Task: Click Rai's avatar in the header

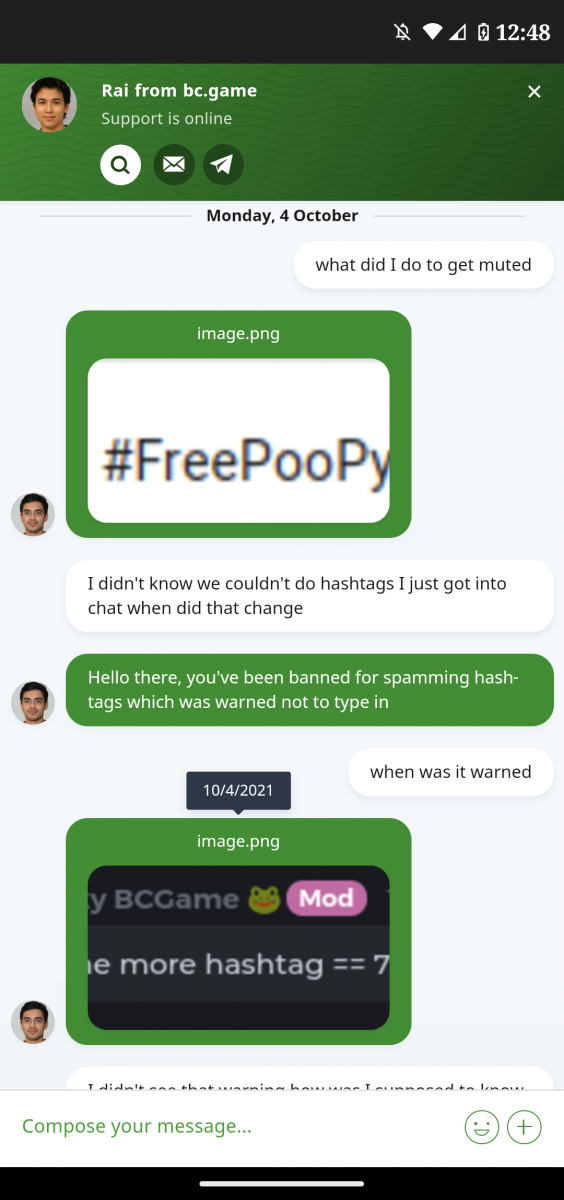Action: [x=49, y=104]
